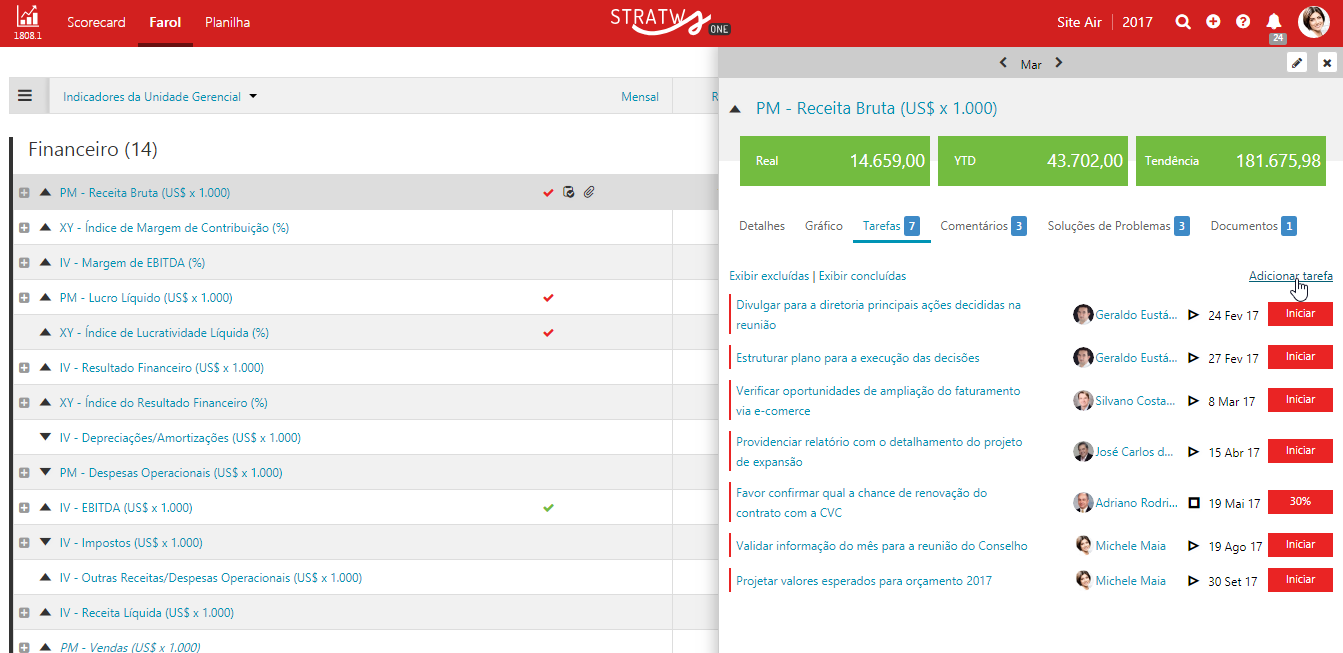Click Iniciar button for Estruturar plano task

click(1300, 357)
